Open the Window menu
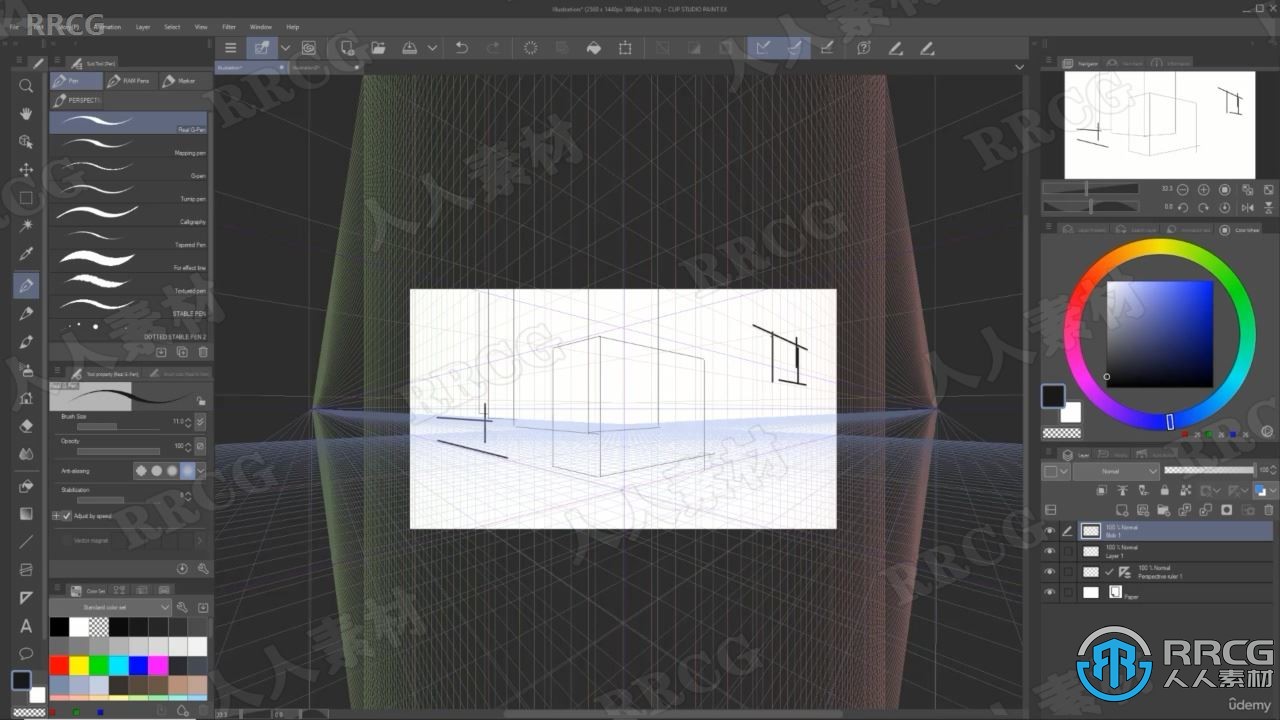Viewport: 1280px width, 720px height. pyautogui.click(x=260, y=27)
